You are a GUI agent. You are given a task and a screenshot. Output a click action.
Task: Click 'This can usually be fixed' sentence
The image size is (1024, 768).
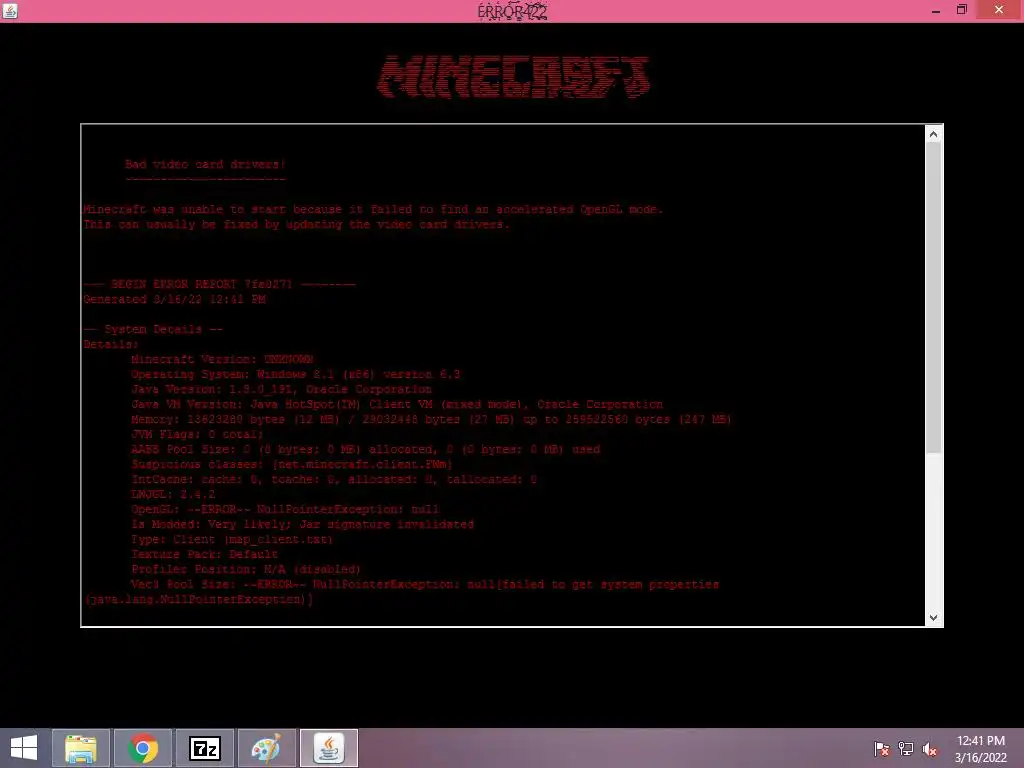[296, 224]
